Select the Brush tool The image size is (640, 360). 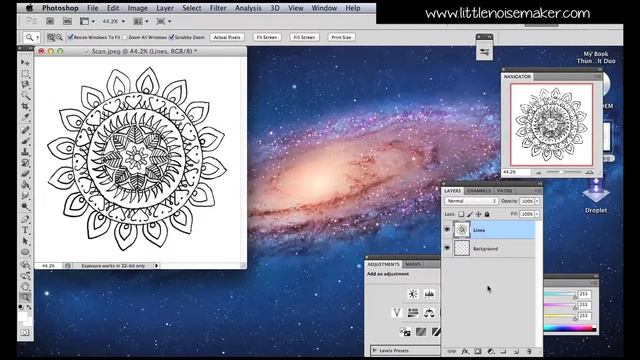pos(25,141)
